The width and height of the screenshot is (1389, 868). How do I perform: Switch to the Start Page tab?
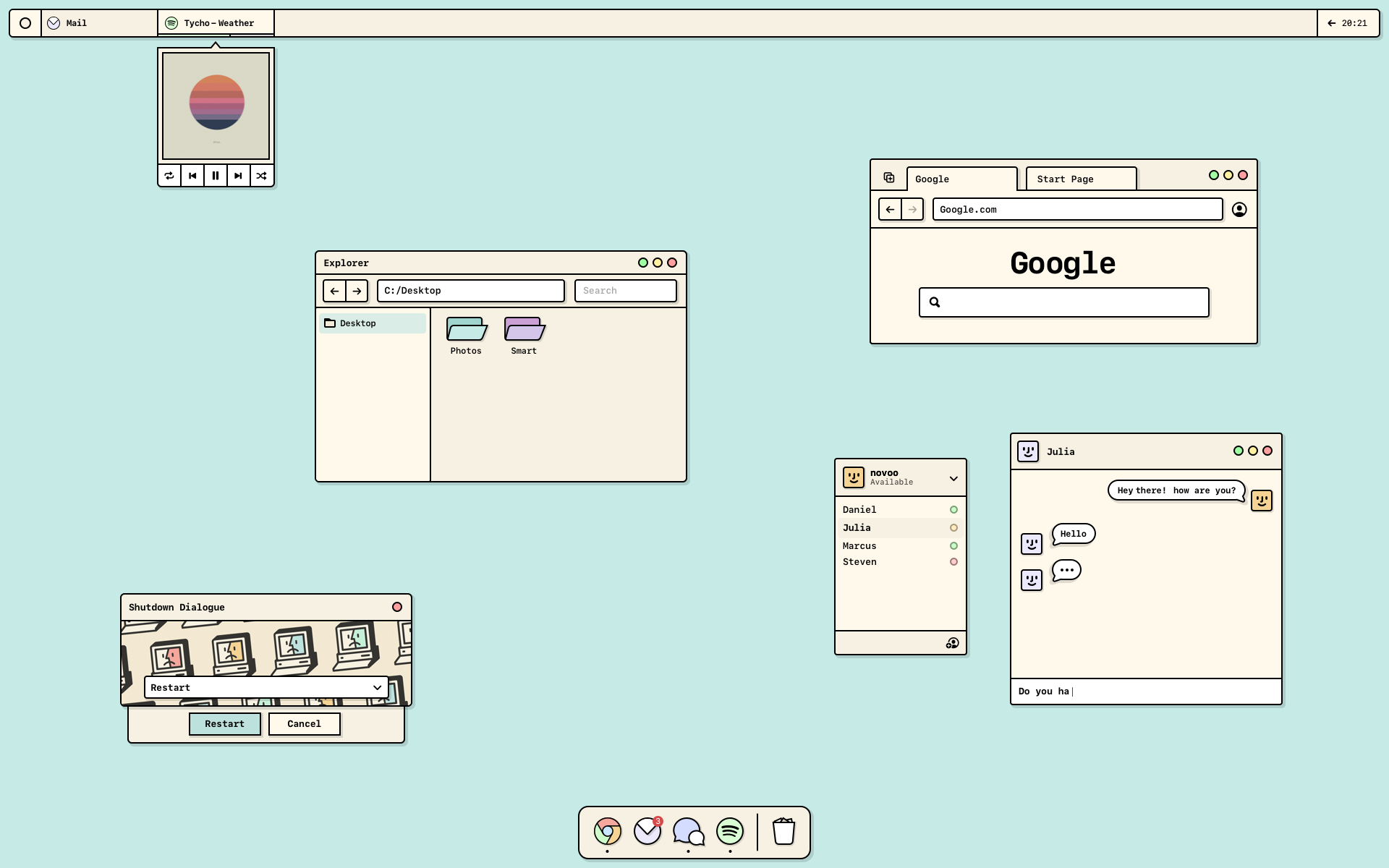[1082, 179]
